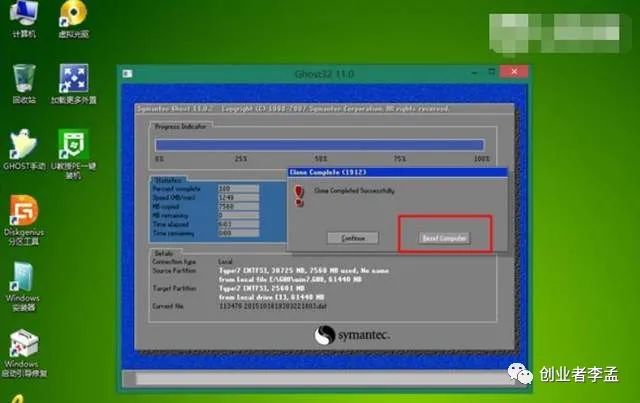Click the Speed (MB/min) value field
This screenshot has width=640, height=403.
click(238, 198)
